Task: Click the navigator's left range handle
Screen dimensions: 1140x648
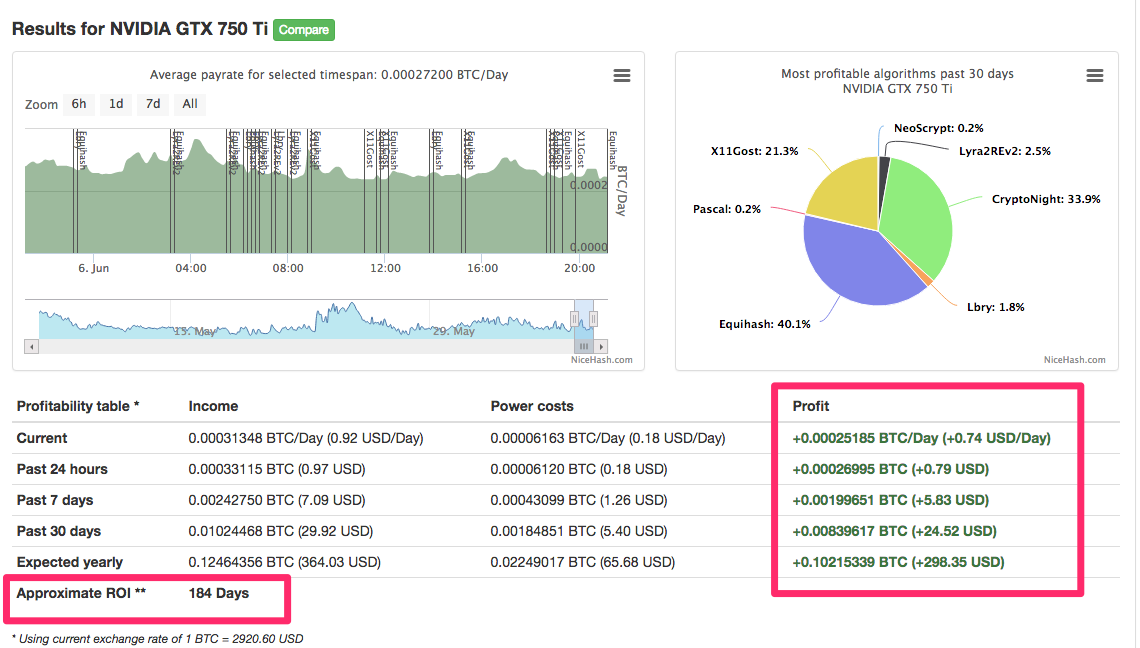Action: pyautogui.click(x=574, y=319)
